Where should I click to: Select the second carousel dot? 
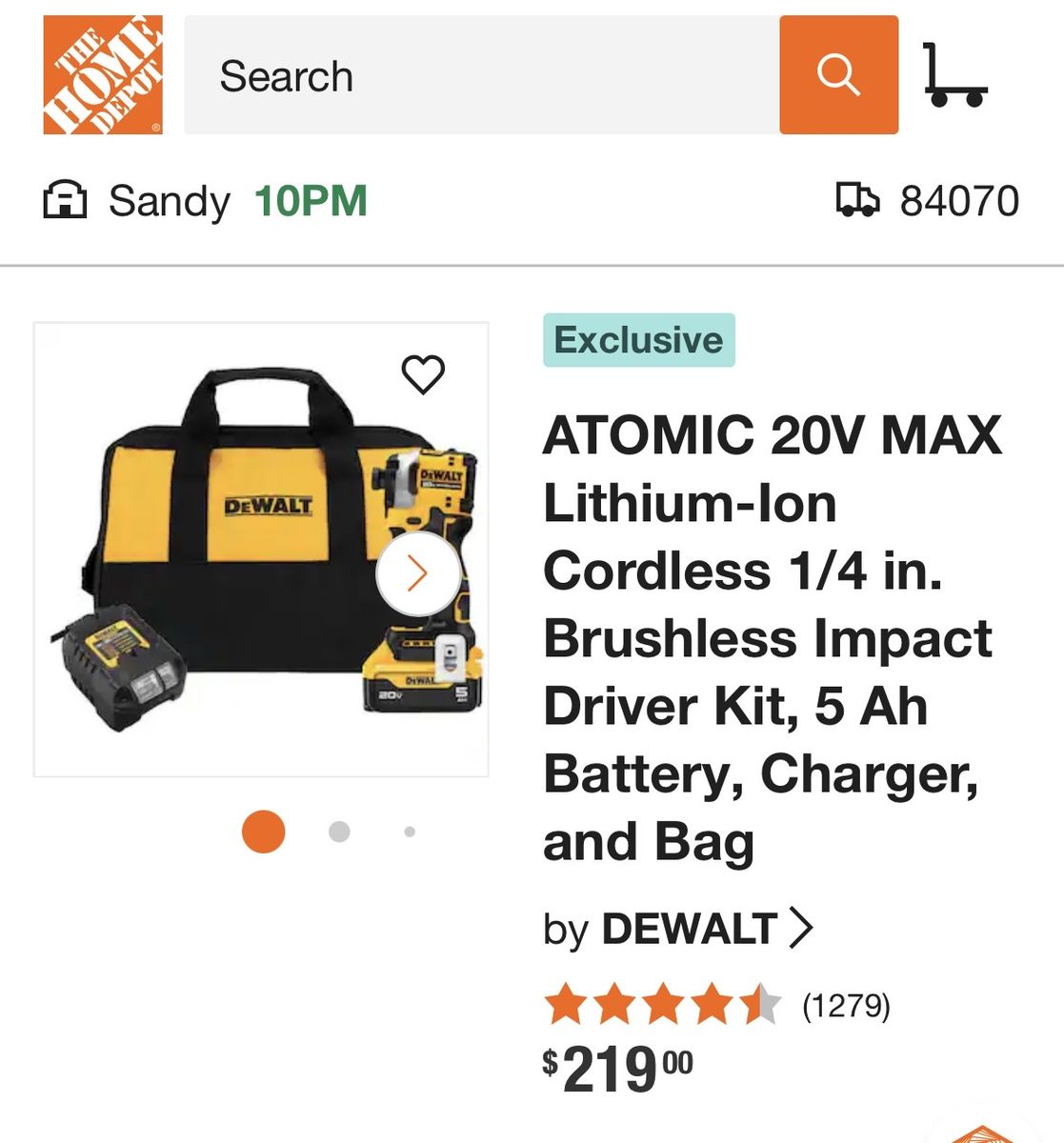339,832
